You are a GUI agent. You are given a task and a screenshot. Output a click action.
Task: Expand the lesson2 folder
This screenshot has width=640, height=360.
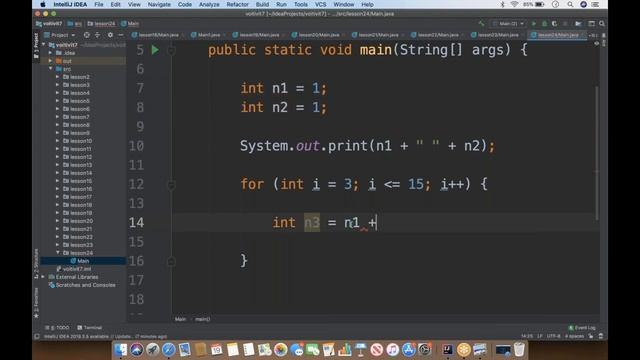click(58, 77)
